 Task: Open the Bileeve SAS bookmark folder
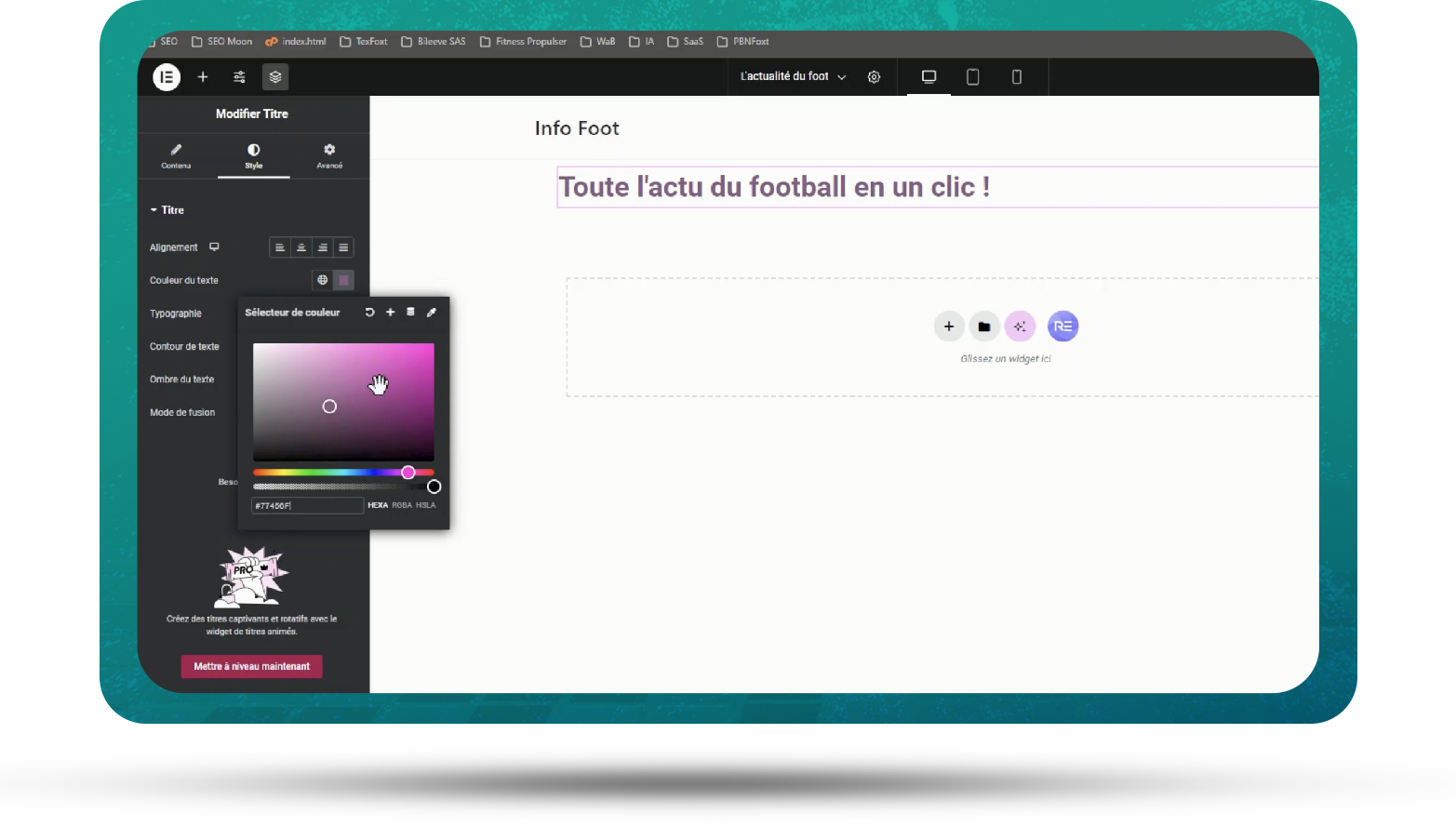tap(434, 42)
